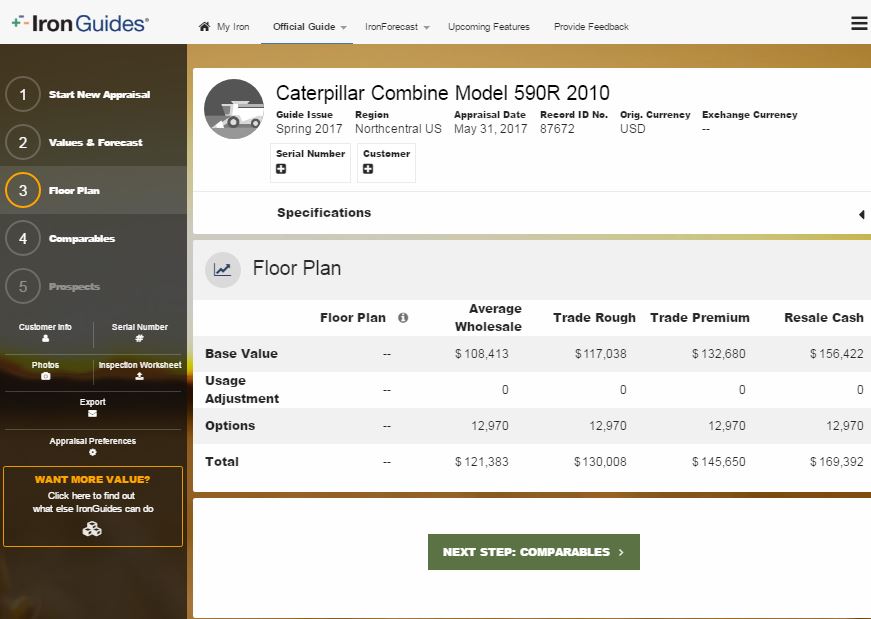Select step 3 circle Floor Plan
The height and width of the screenshot is (619, 871).
point(23,191)
